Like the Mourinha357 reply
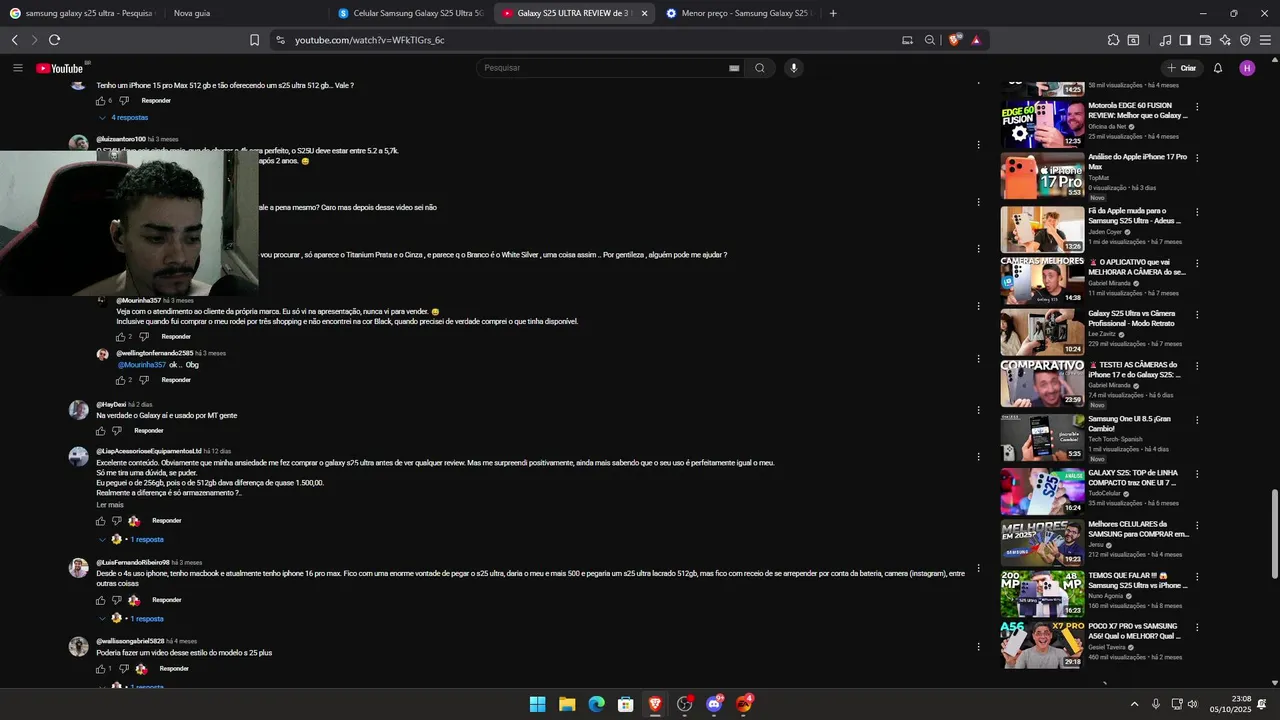 121,337
